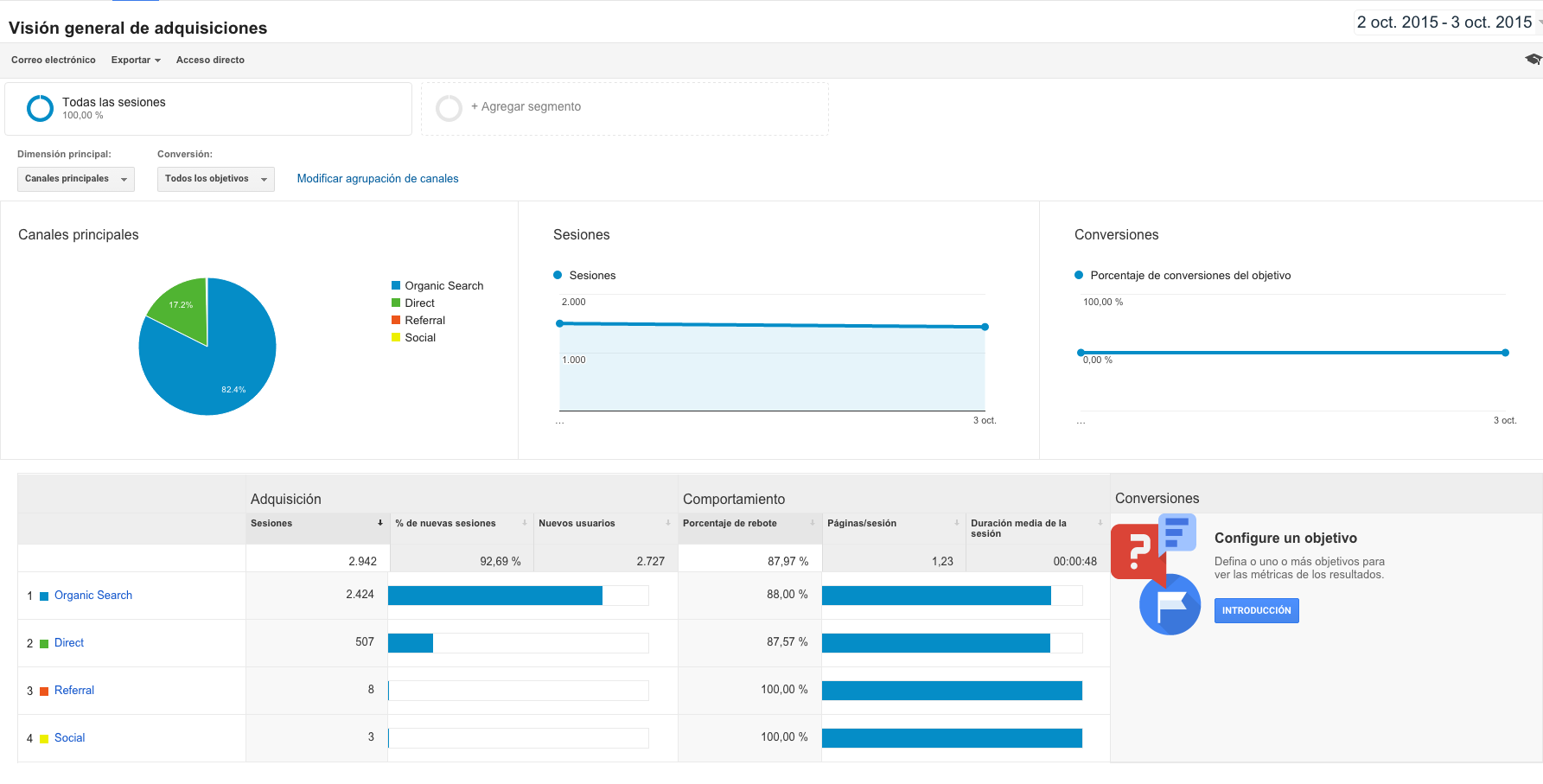Click the 92,69 % new sessions value
This screenshot has height=784, width=1543.
pos(501,561)
